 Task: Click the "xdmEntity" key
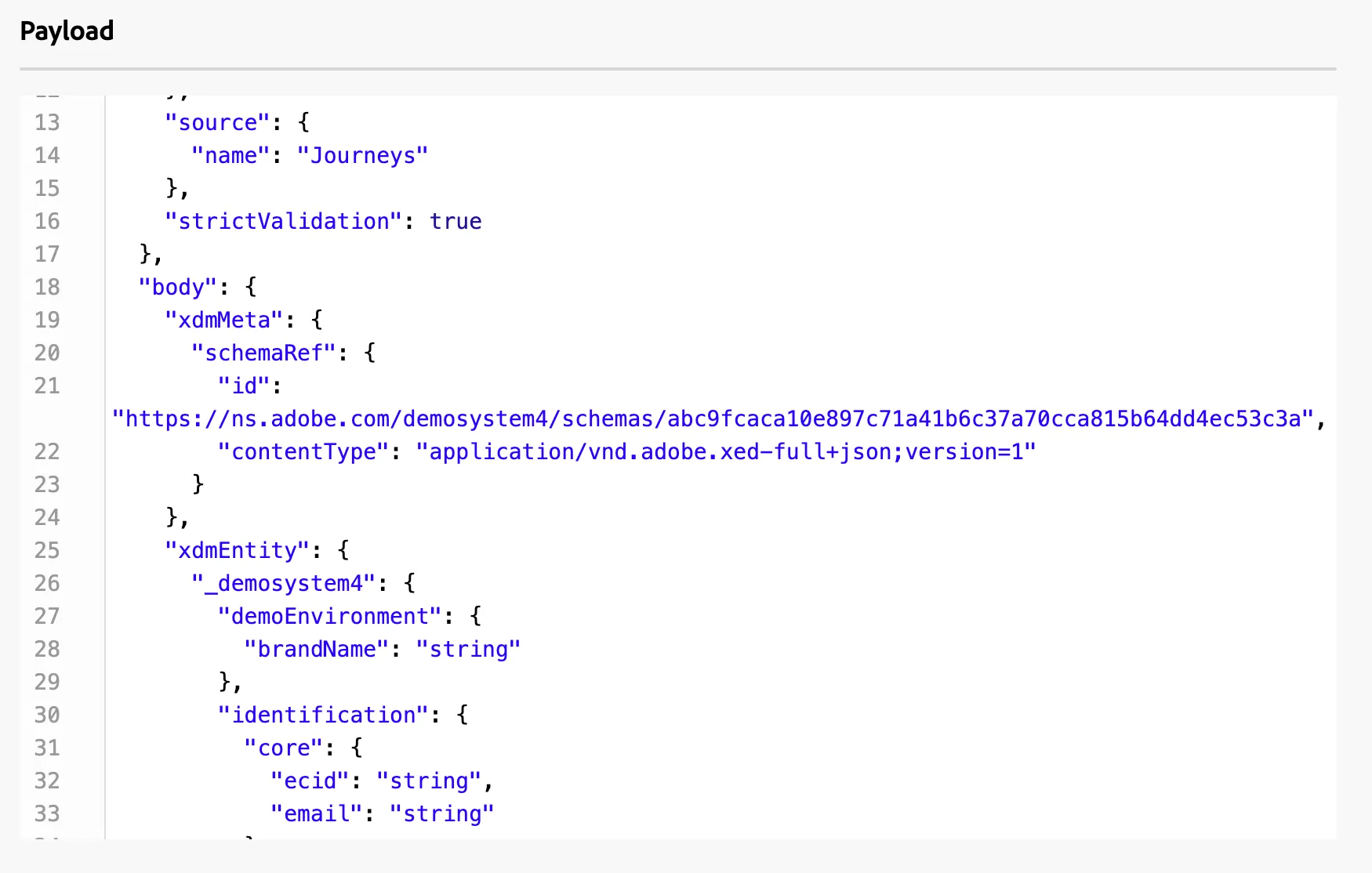coord(237,550)
